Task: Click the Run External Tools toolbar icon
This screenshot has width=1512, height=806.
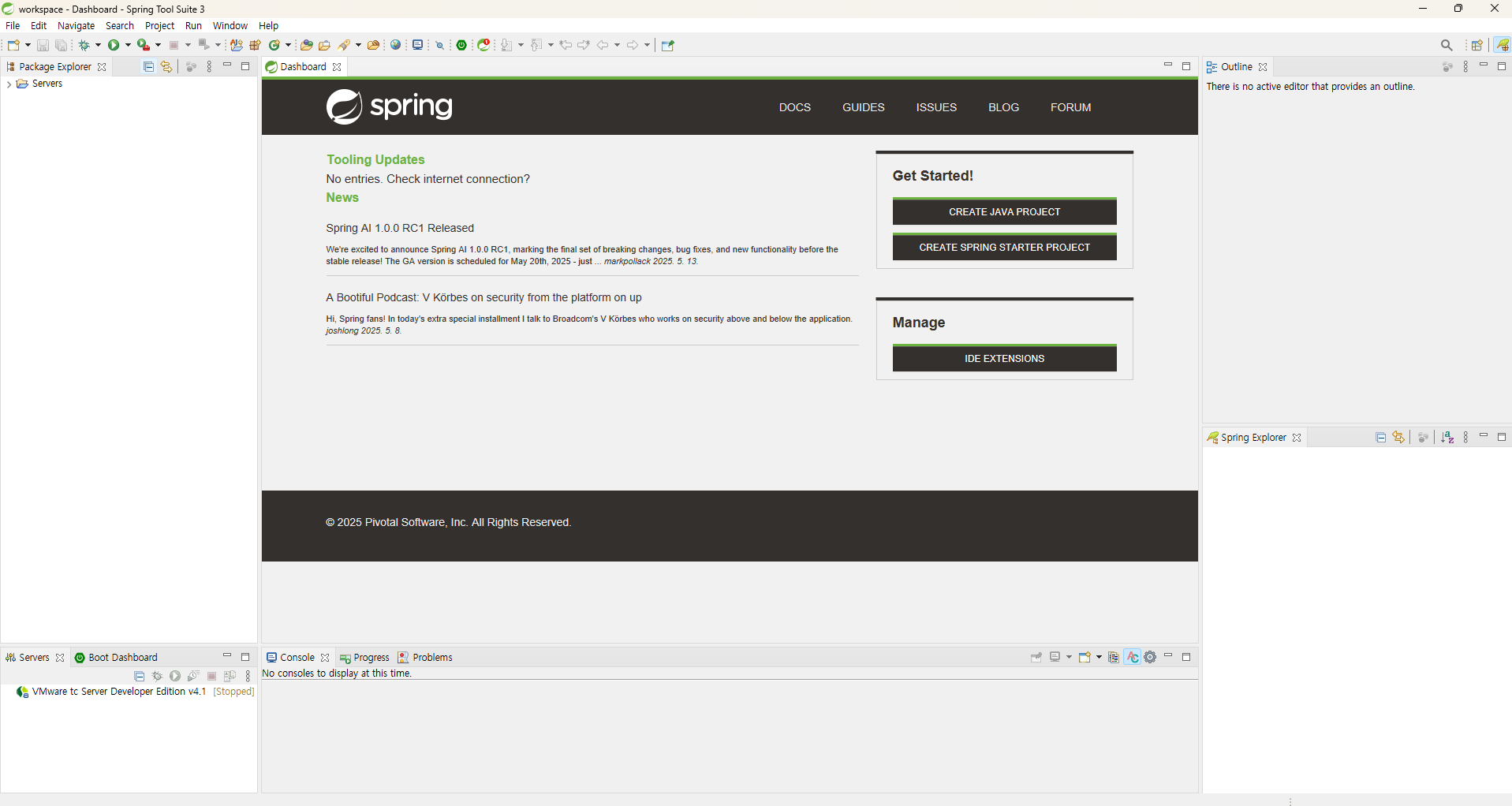Action: tap(143, 45)
